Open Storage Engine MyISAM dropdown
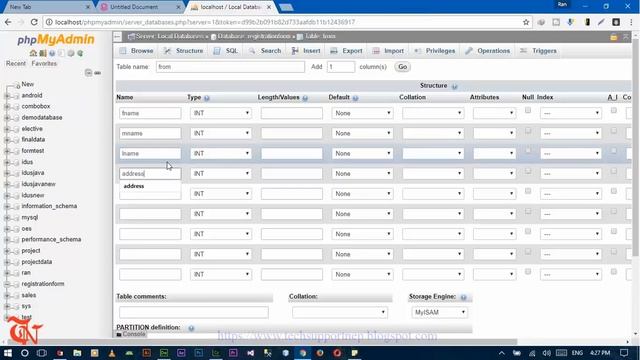Image resolution: width=640 pixels, height=360 pixels. pos(439,312)
